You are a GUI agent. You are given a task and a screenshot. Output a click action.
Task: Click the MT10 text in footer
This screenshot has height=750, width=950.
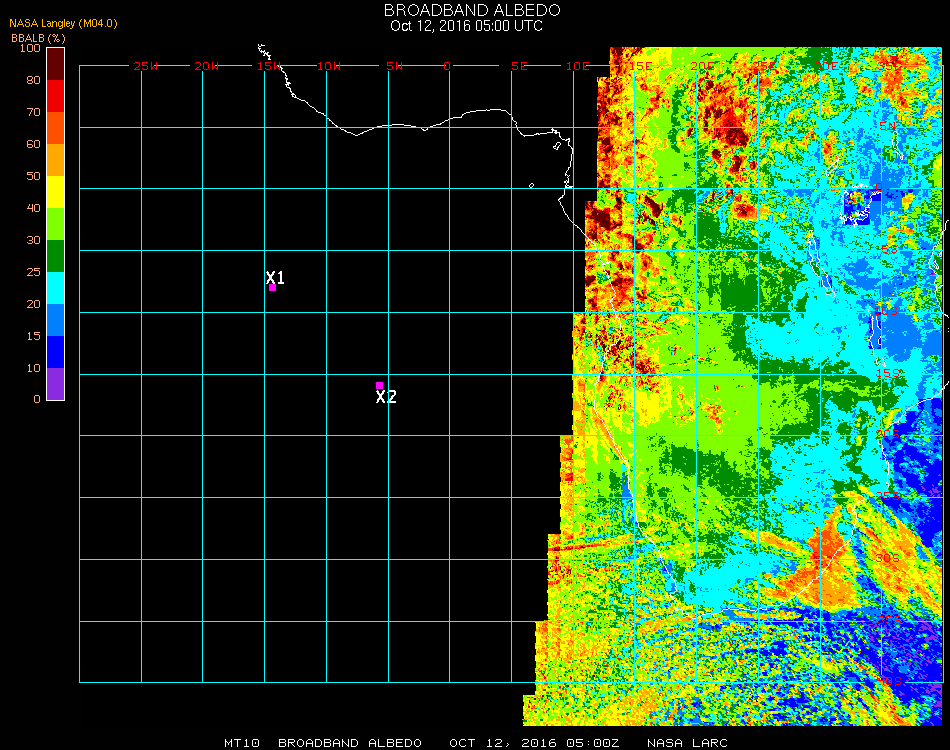pyautogui.click(x=242, y=743)
